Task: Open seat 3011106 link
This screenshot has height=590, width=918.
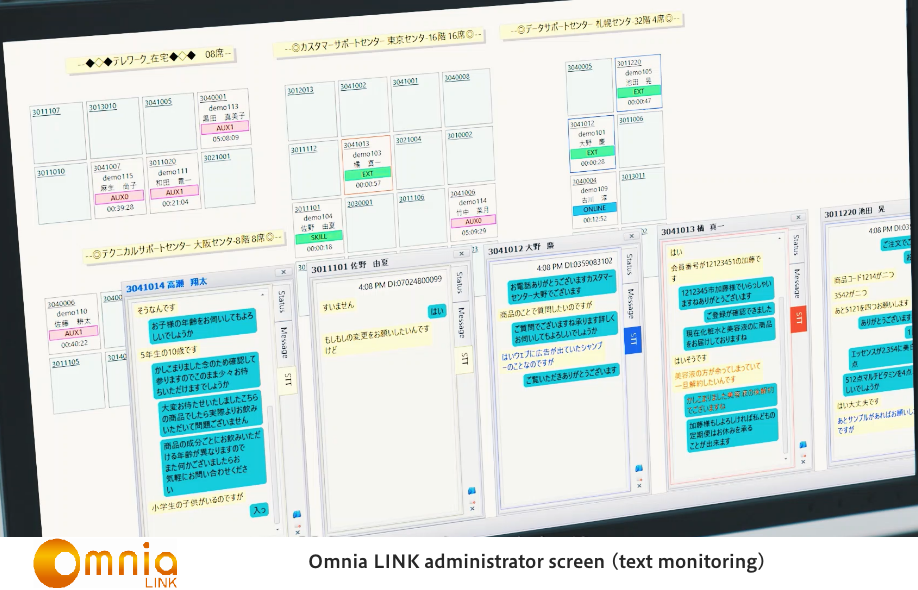Action: point(412,198)
